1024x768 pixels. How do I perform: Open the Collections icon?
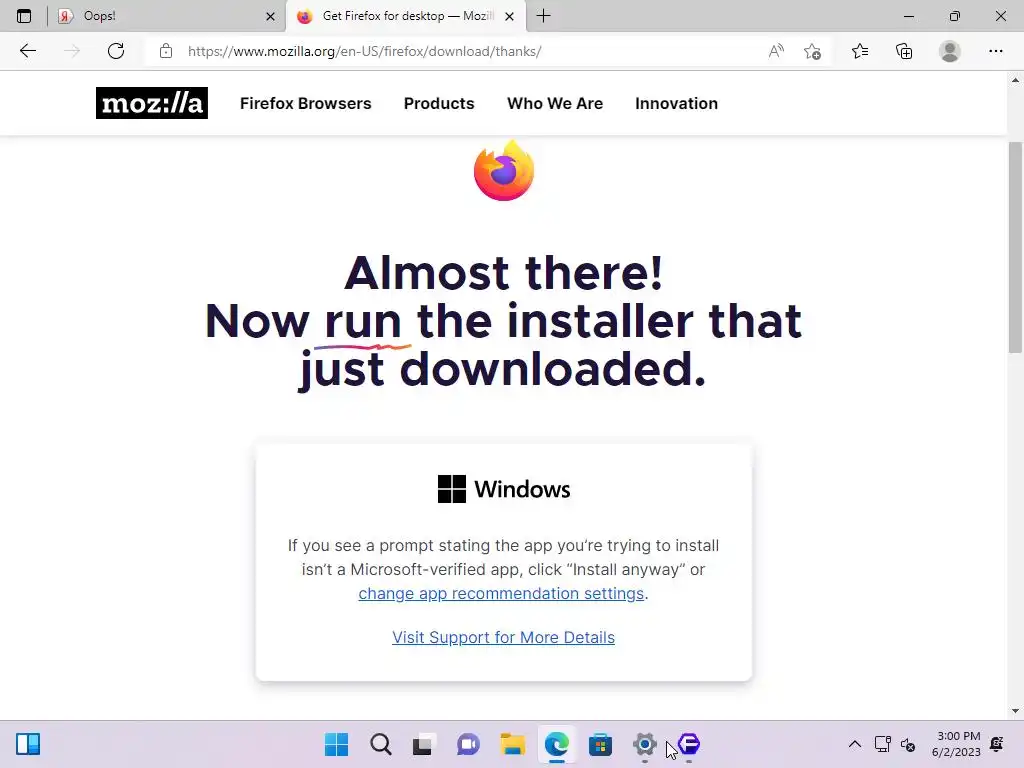coord(904,51)
